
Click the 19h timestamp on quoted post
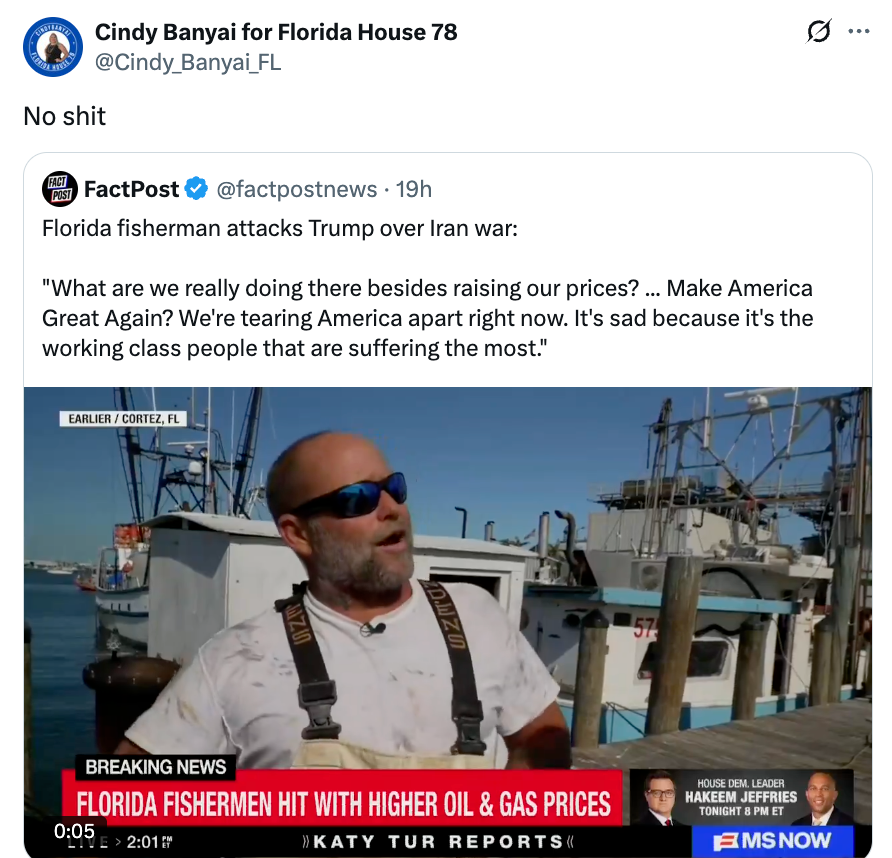coord(414,189)
